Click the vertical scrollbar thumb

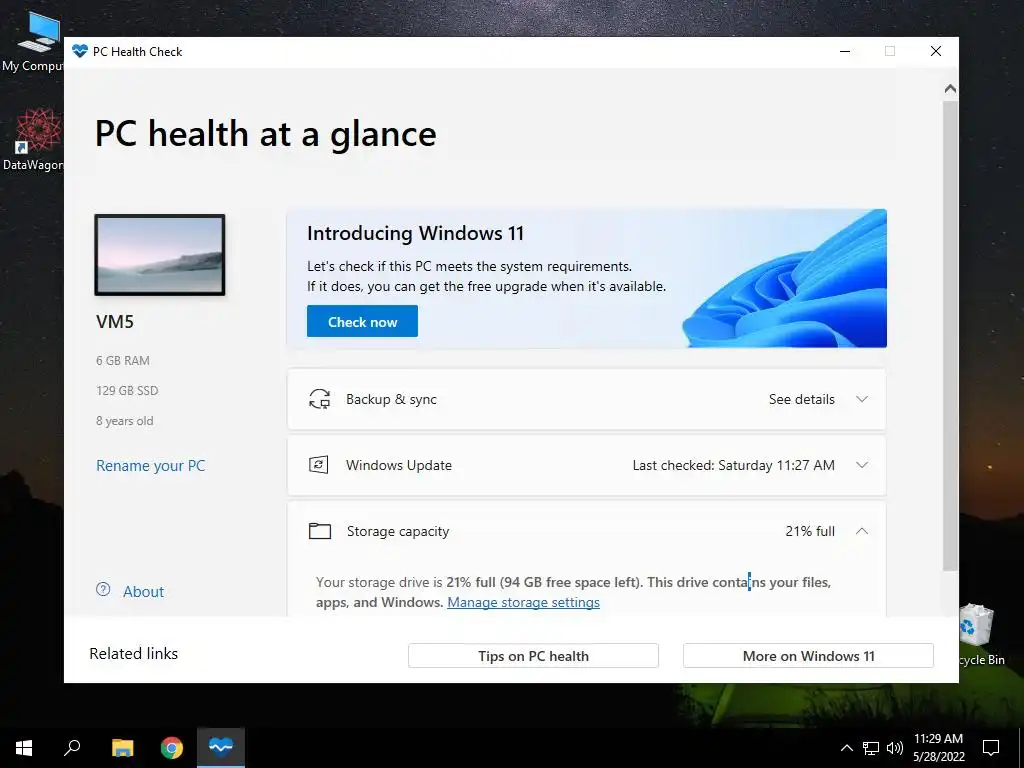click(950, 336)
